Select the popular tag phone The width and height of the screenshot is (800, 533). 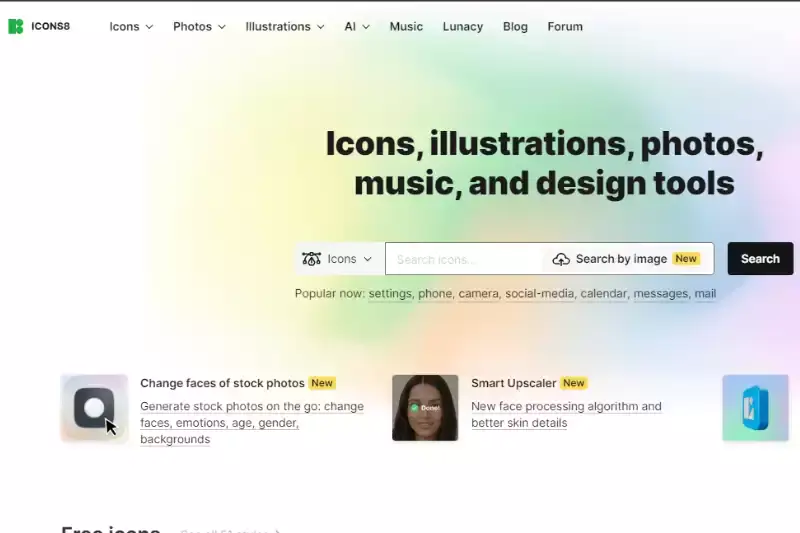pos(435,294)
